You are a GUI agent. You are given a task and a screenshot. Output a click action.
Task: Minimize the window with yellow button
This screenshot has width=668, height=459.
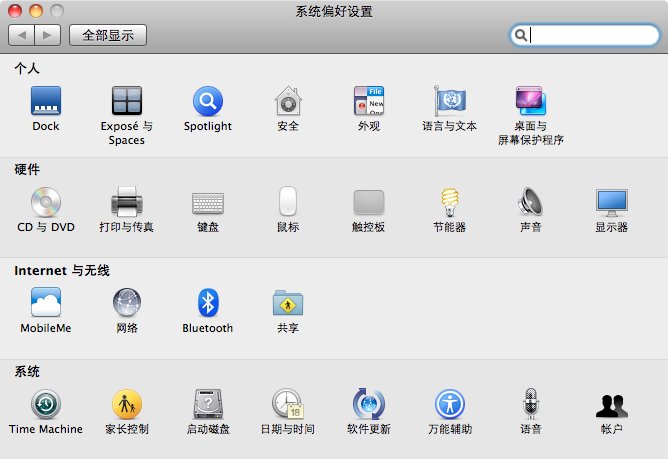pos(36,10)
